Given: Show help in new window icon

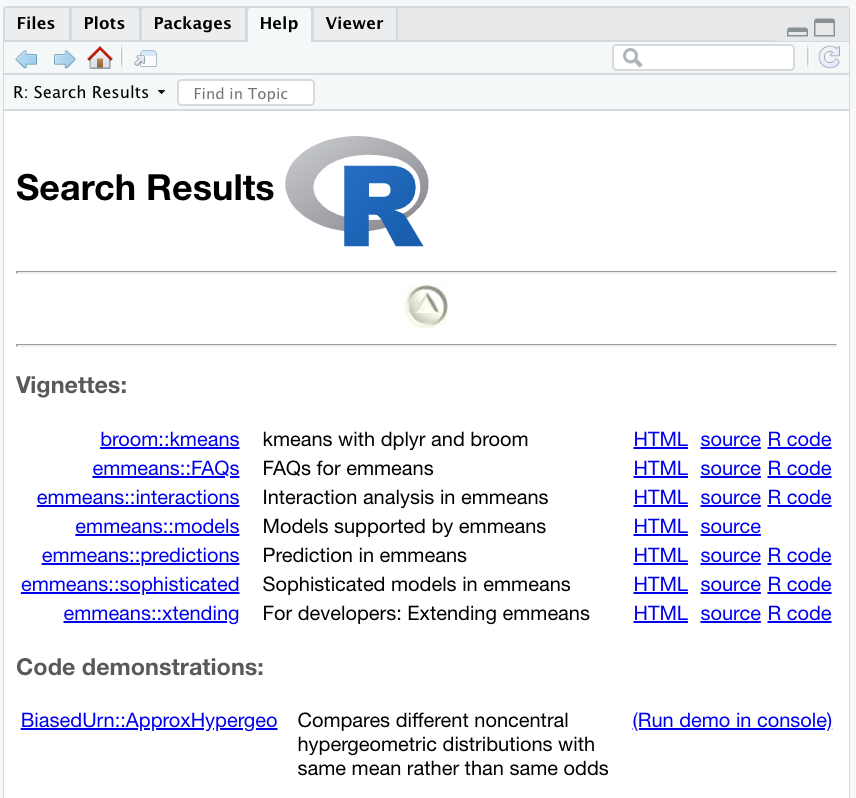Looking at the screenshot, I should (x=145, y=59).
